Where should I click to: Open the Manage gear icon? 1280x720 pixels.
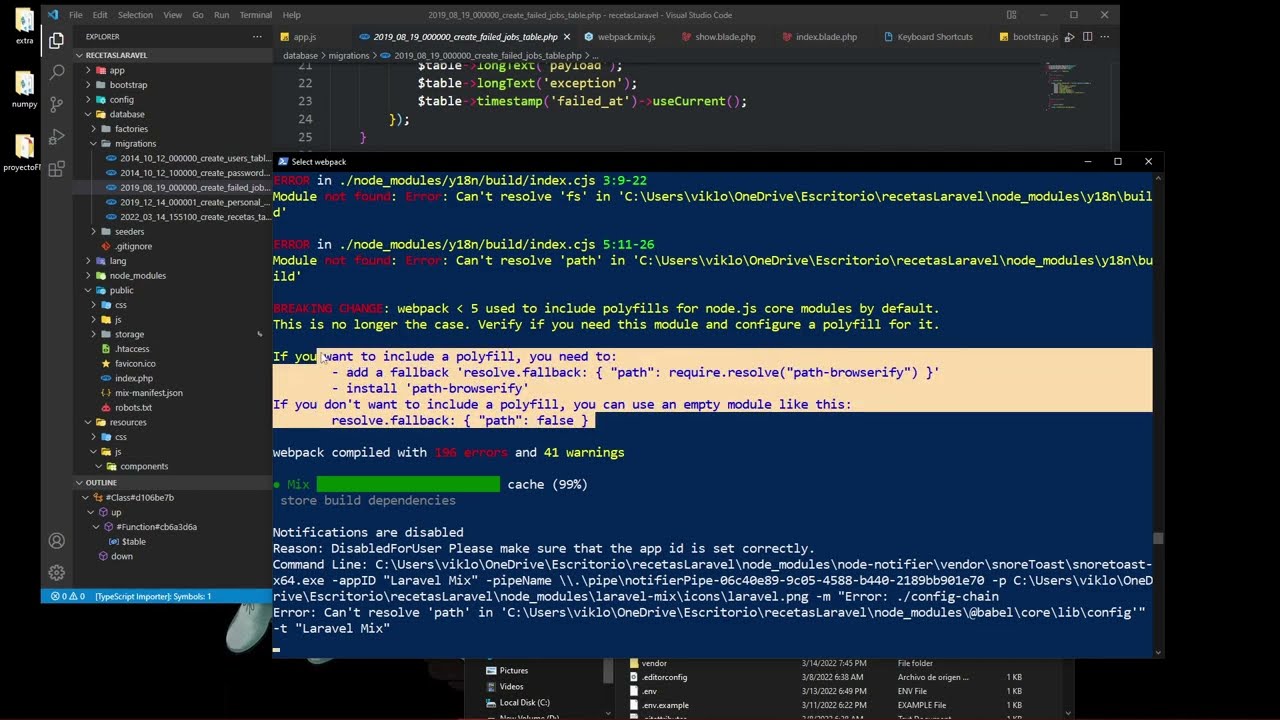[x=56, y=573]
